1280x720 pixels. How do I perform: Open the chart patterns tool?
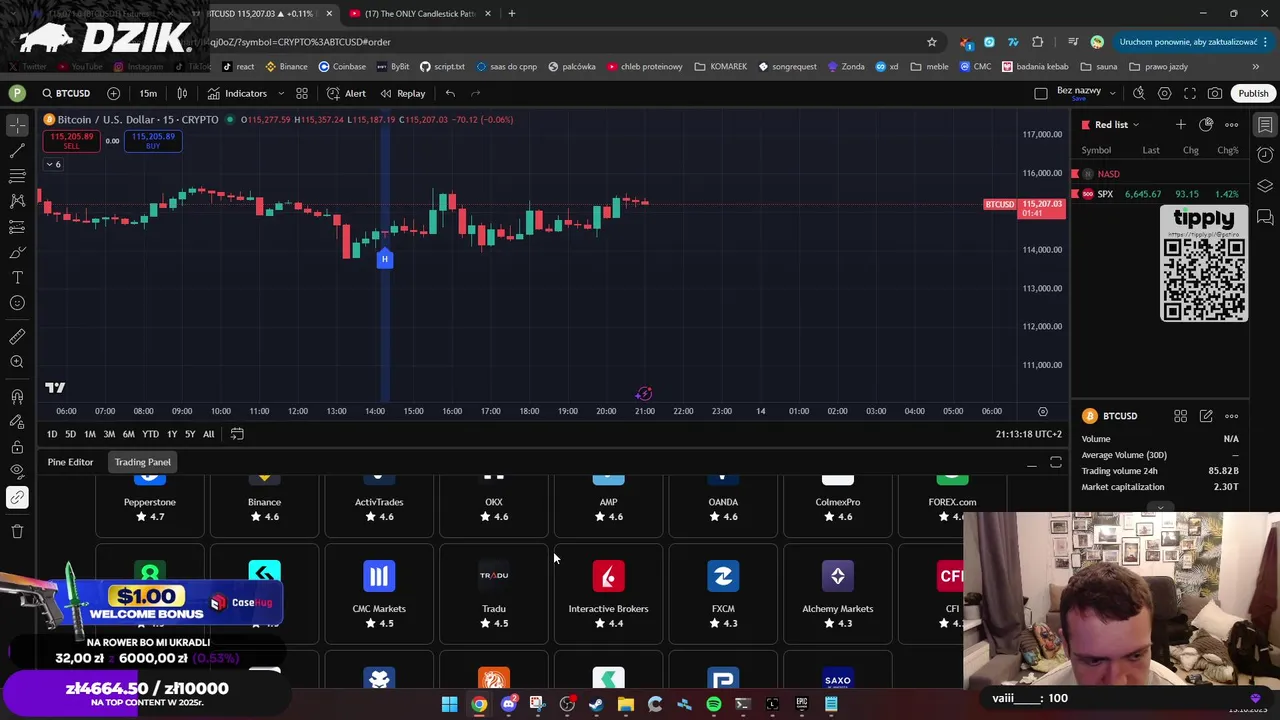pyautogui.click(x=17, y=201)
